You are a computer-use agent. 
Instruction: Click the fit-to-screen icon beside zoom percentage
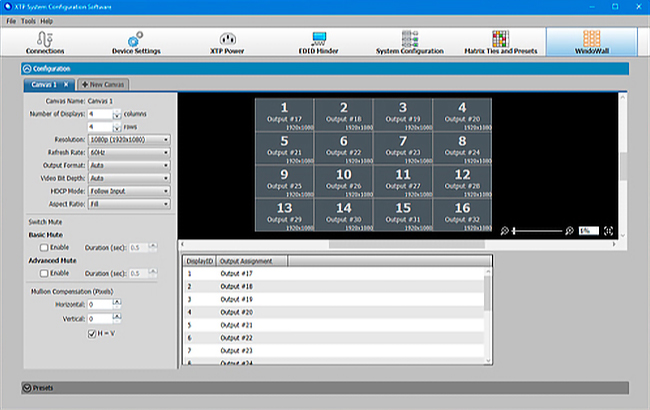click(609, 230)
